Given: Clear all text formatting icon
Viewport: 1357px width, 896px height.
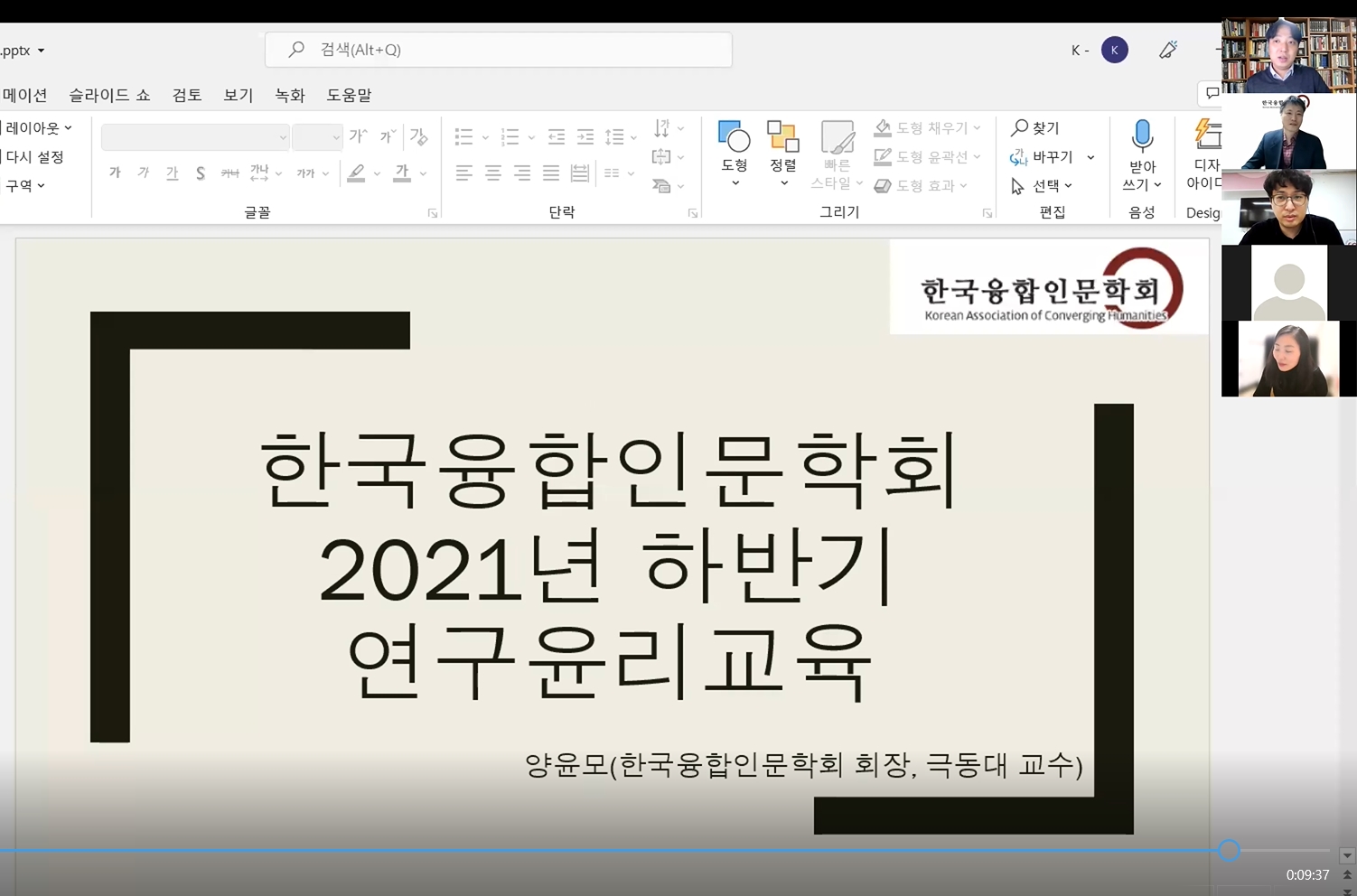Looking at the screenshot, I should pos(418,136).
